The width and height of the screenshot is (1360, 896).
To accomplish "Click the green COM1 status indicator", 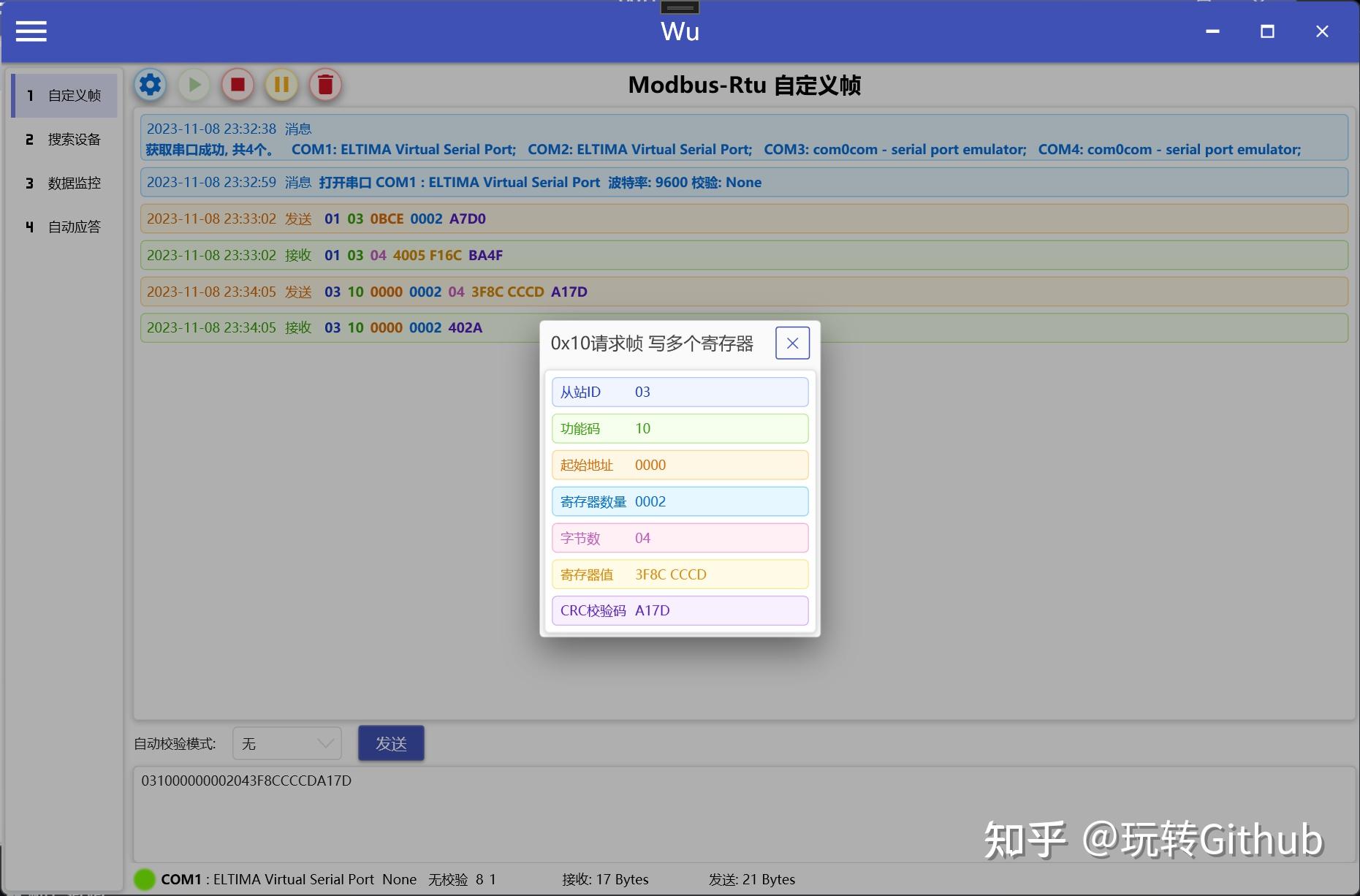I will (x=144, y=879).
